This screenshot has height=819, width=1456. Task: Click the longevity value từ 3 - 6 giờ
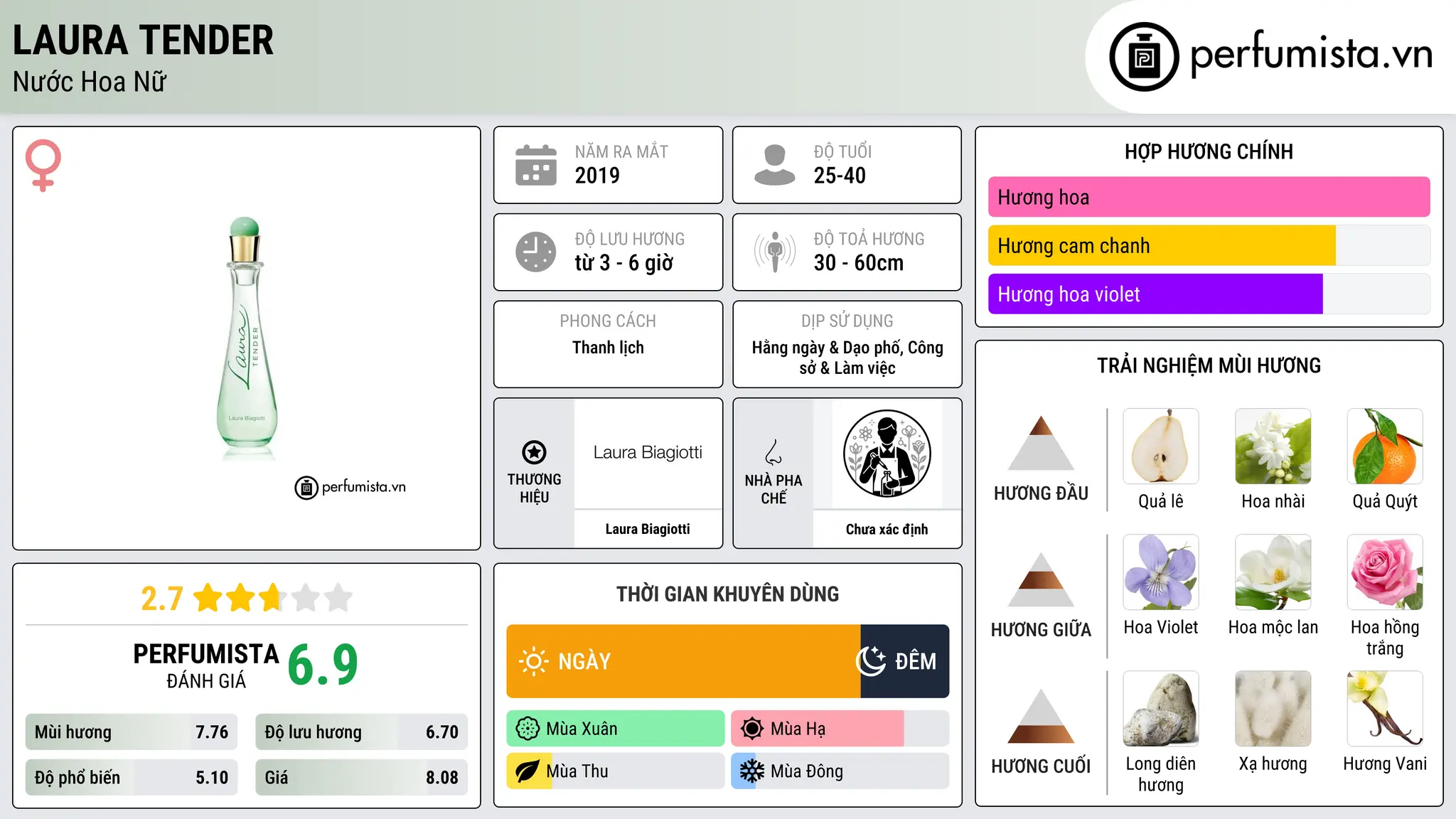click(x=623, y=263)
